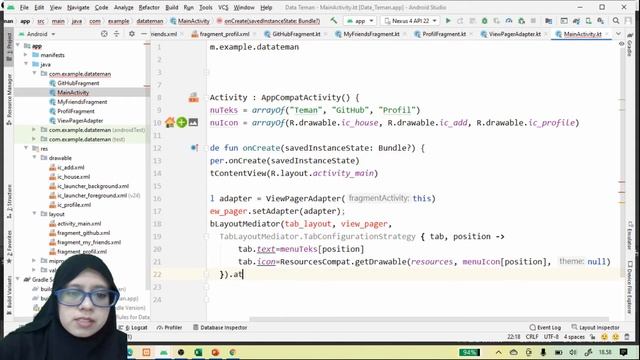This screenshot has height=360, width=640.
Task: Click the MainActivity breadcrumb in navigation bar
Action: pos(190,21)
